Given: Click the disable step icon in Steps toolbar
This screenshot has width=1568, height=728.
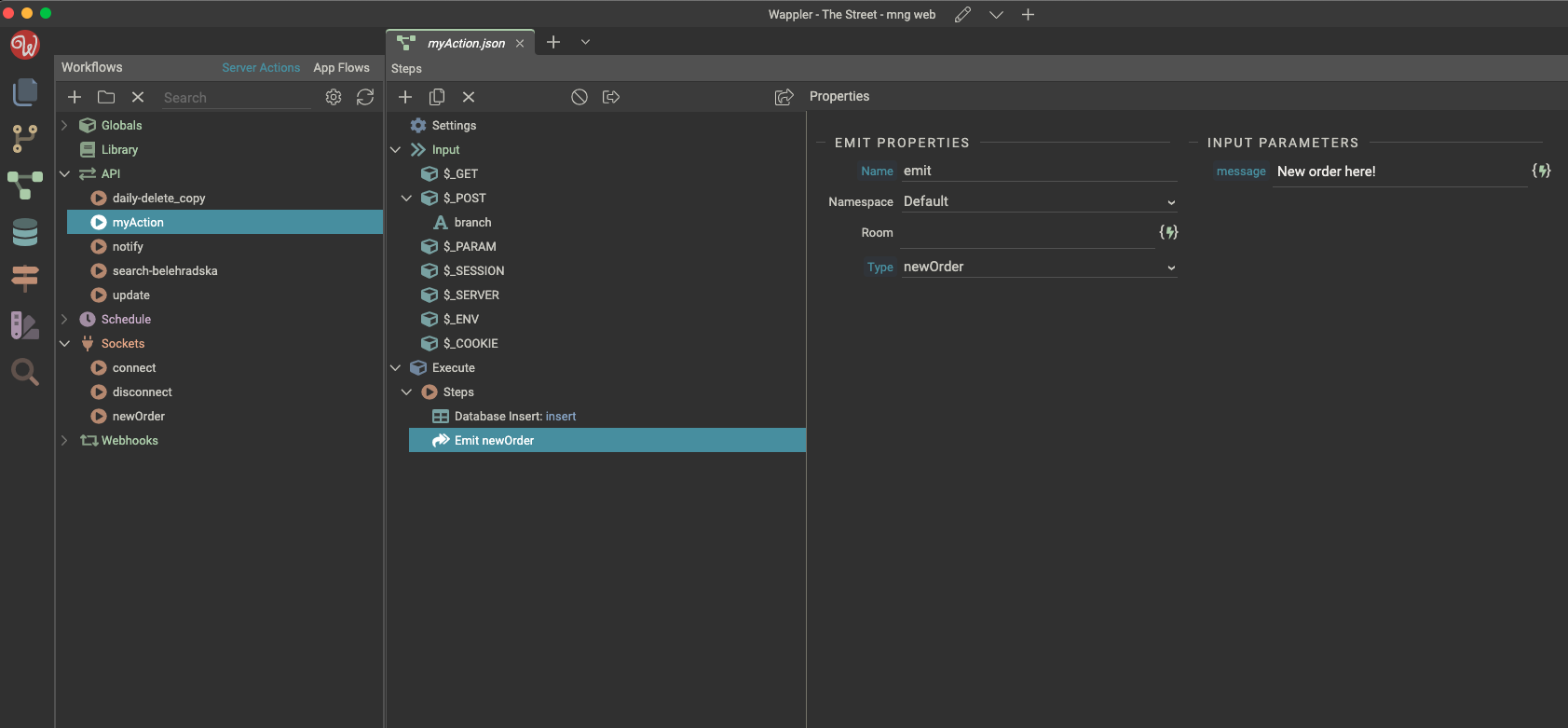Looking at the screenshot, I should pyautogui.click(x=579, y=97).
